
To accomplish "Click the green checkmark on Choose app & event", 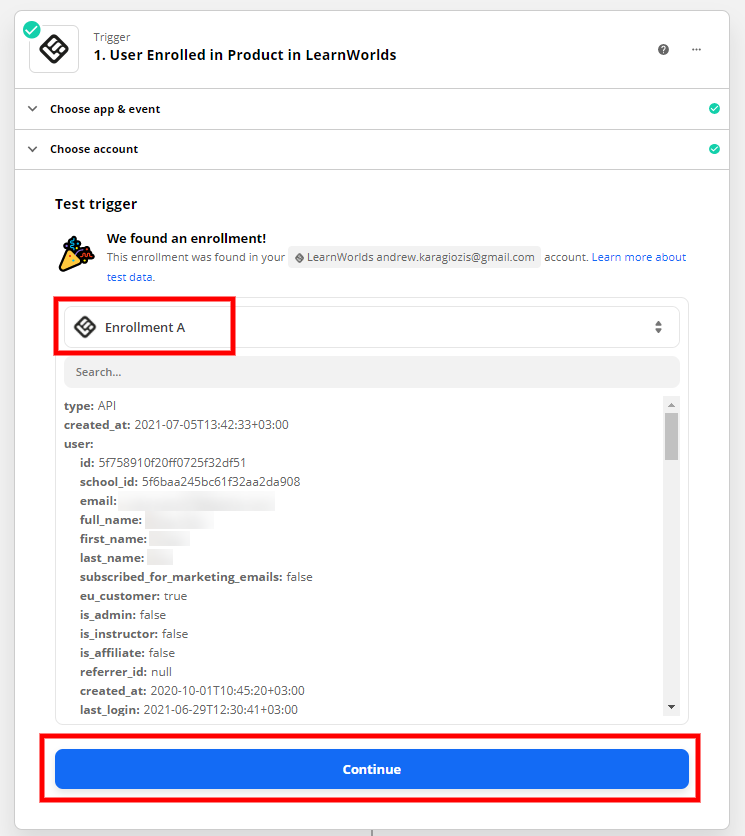I will point(714,109).
